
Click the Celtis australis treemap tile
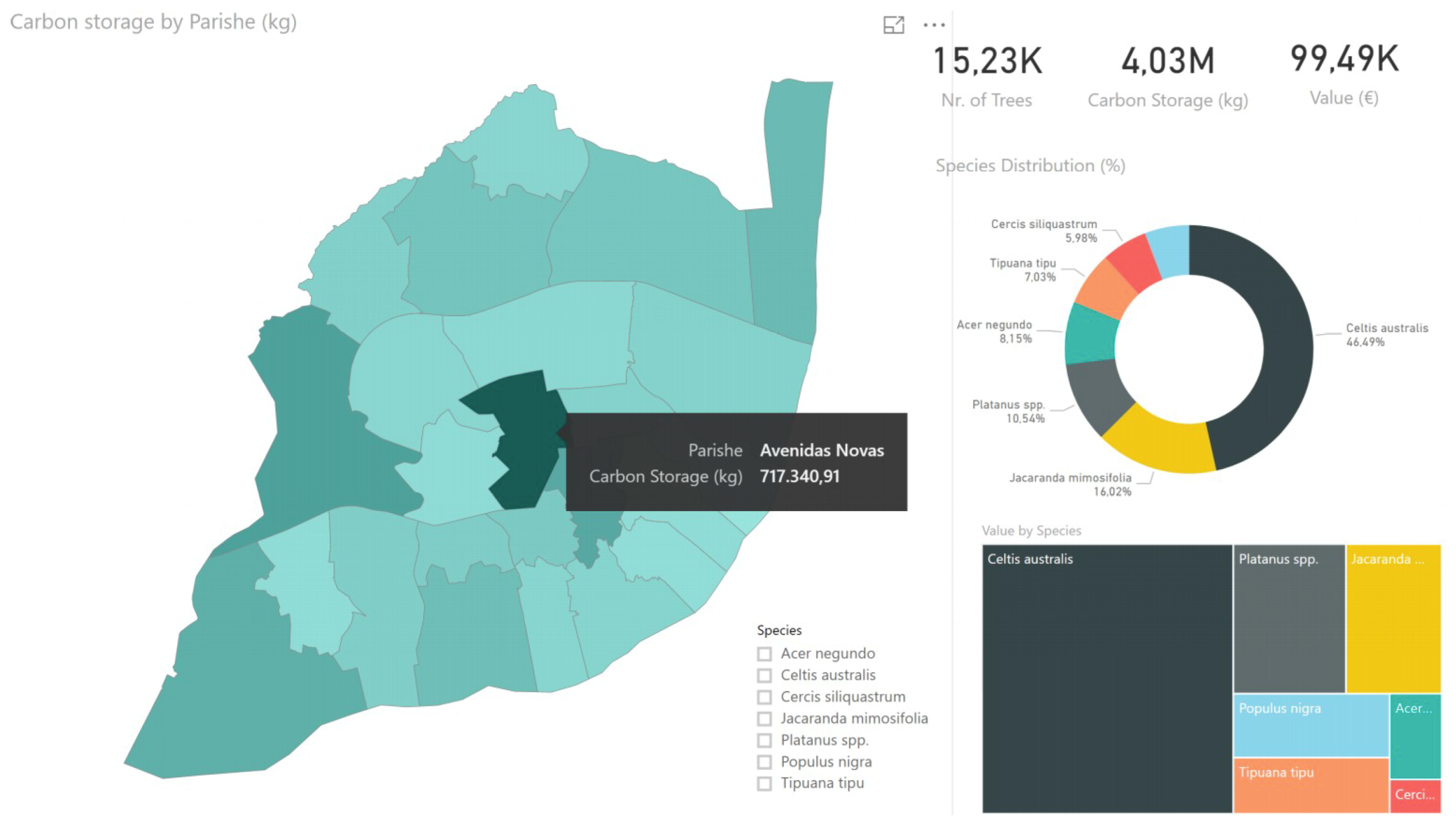pyautogui.click(x=1106, y=681)
